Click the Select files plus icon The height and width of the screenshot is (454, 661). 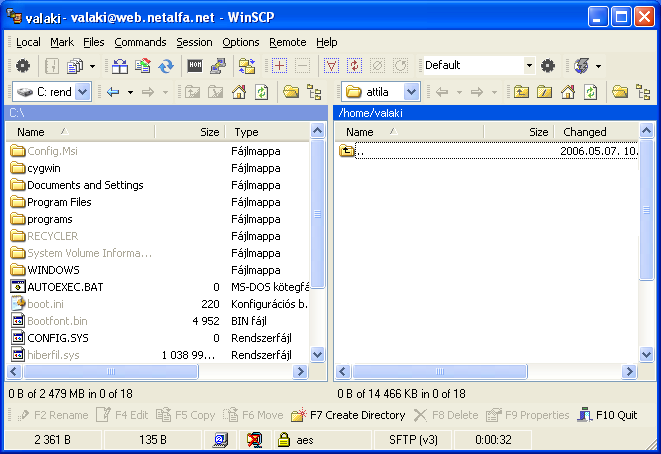(x=279, y=66)
